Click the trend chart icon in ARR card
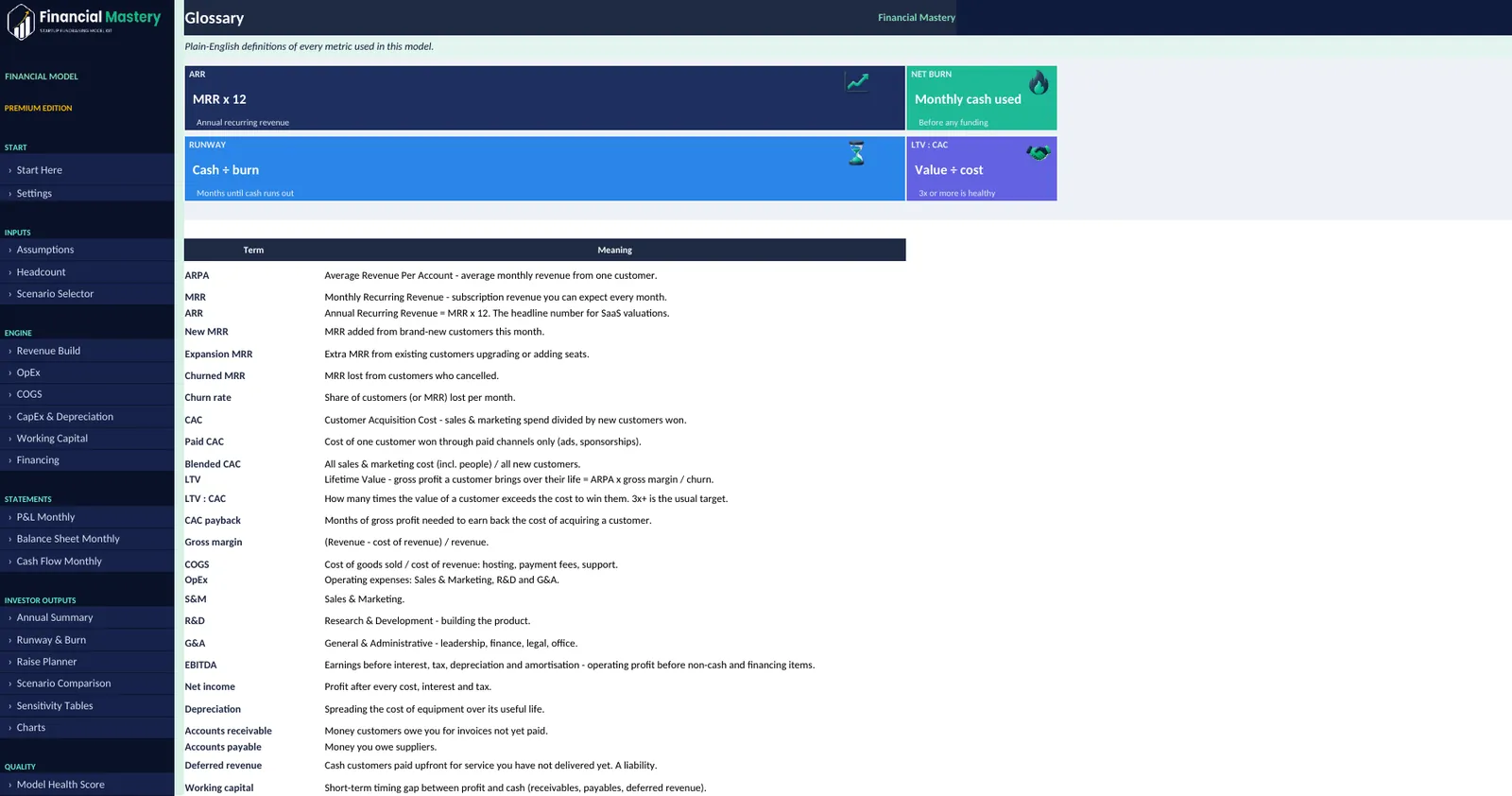 (857, 82)
